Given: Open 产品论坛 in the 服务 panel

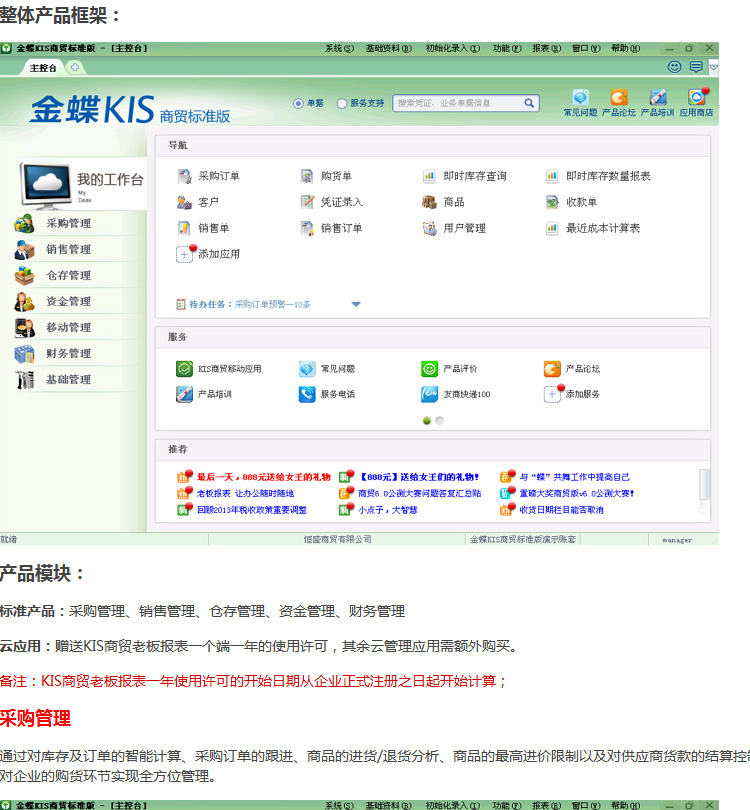Looking at the screenshot, I should [552, 369].
